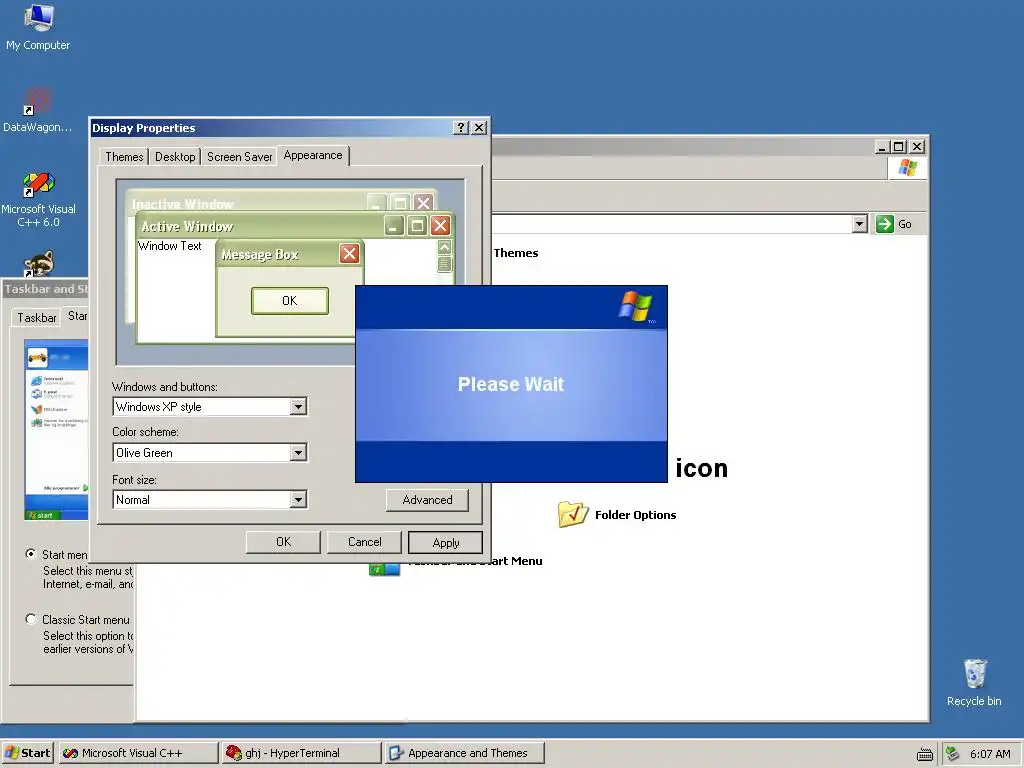Open My Computer desktop icon

coord(39,27)
